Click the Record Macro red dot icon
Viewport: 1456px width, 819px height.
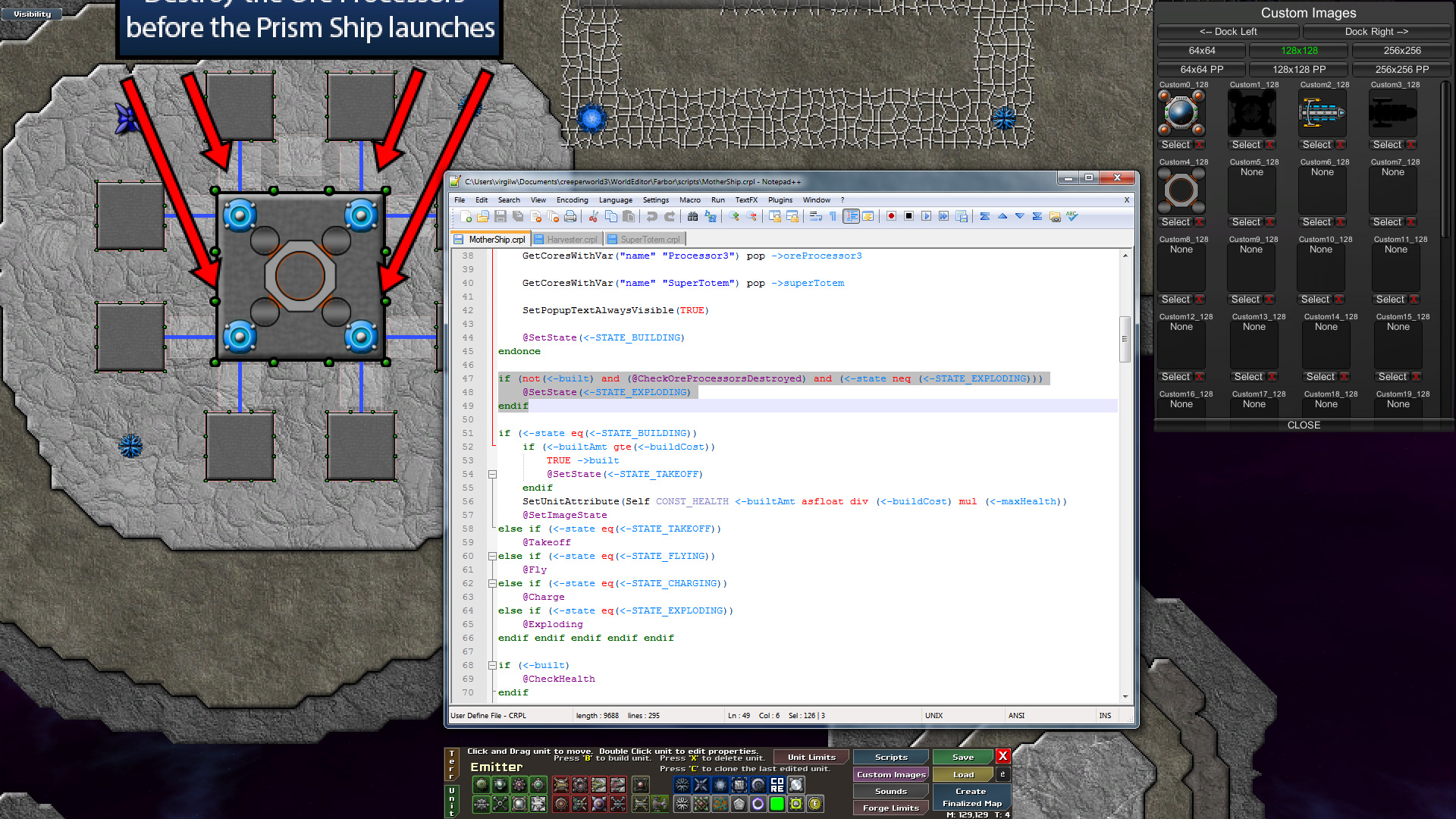tap(891, 217)
